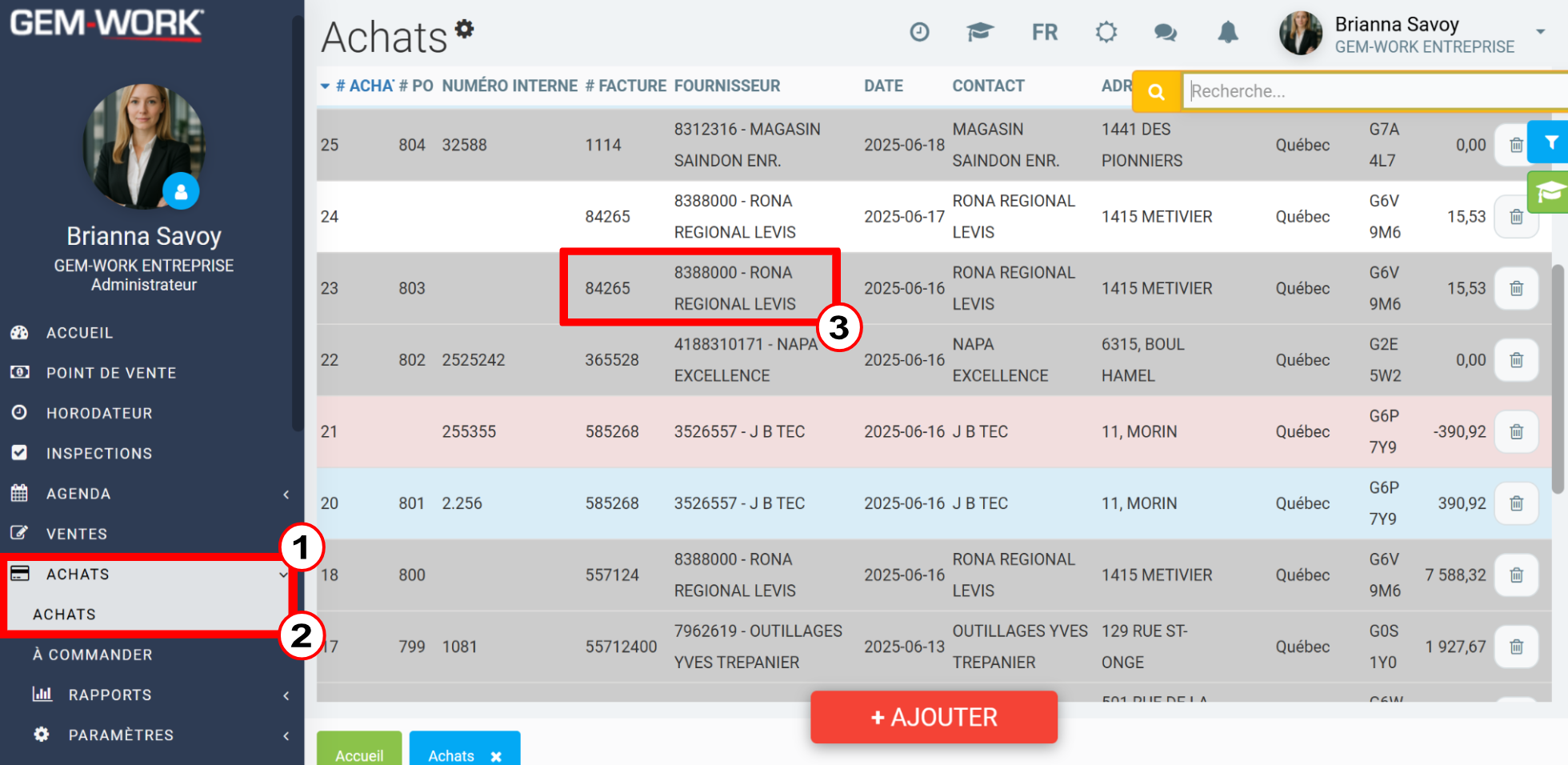
Task: Open the À Commander sidebar link
Action: tap(93, 655)
